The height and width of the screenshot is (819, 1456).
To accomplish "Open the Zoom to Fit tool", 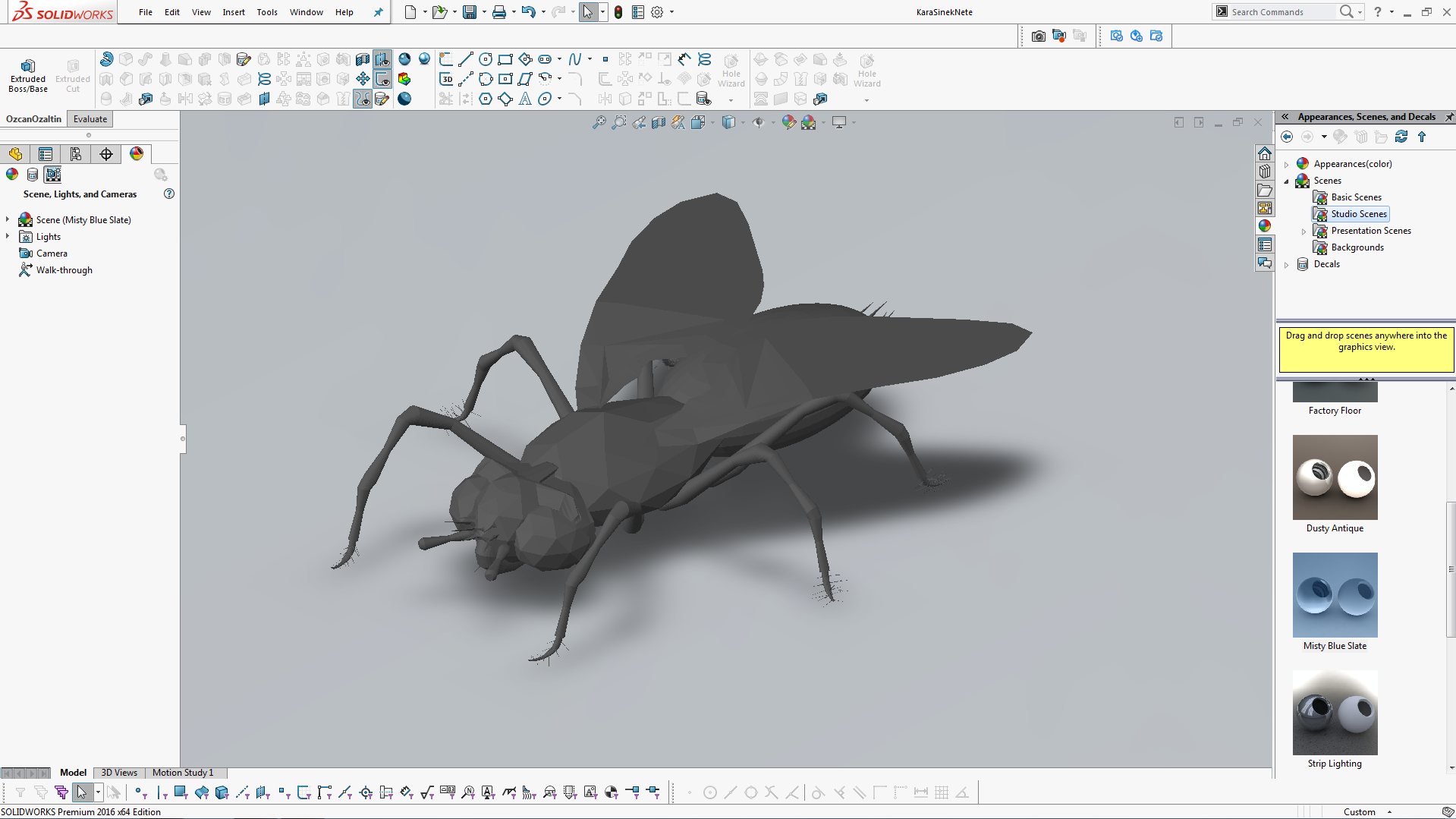I will [599, 122].
